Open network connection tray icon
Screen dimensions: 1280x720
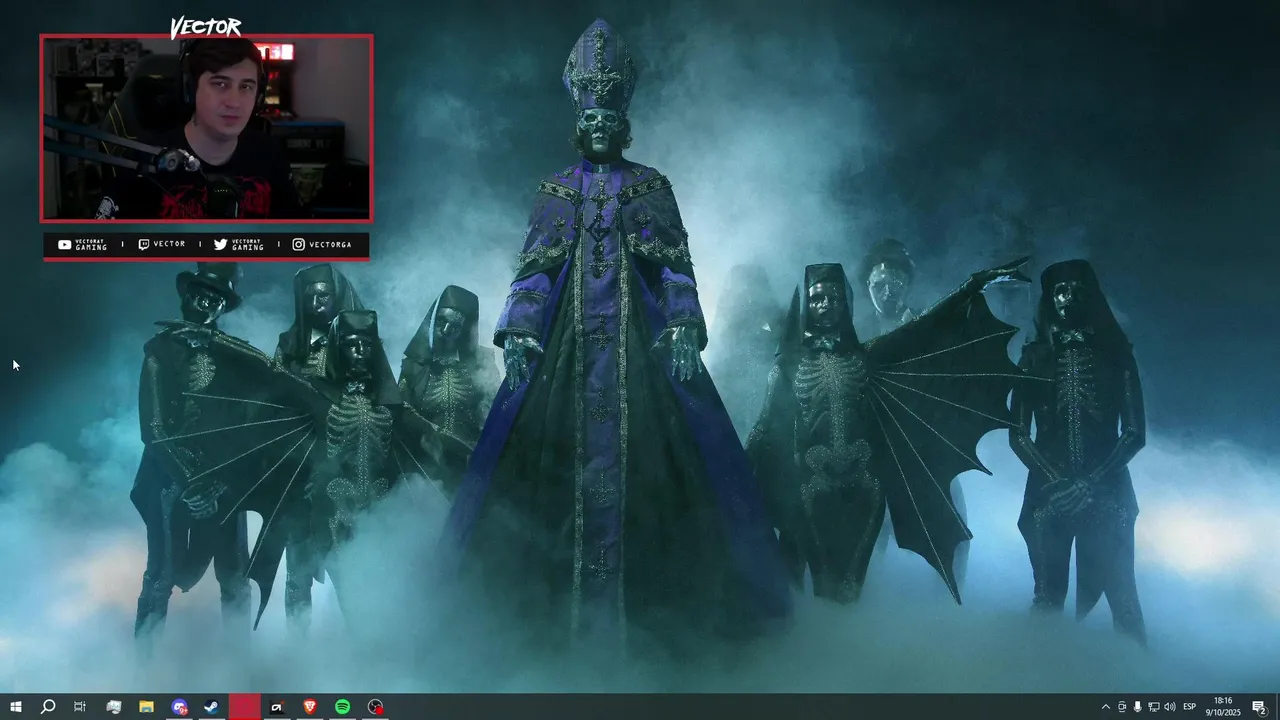[1153, 707]
